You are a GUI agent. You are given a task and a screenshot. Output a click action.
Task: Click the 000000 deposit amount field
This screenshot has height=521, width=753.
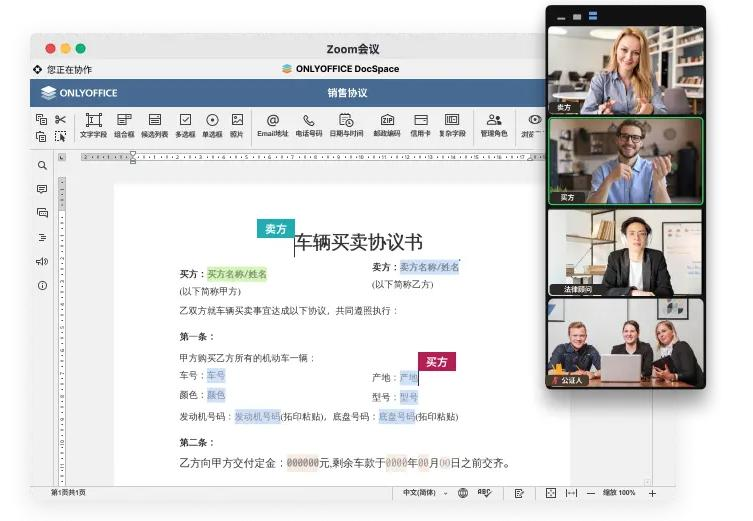pos(303,463)
